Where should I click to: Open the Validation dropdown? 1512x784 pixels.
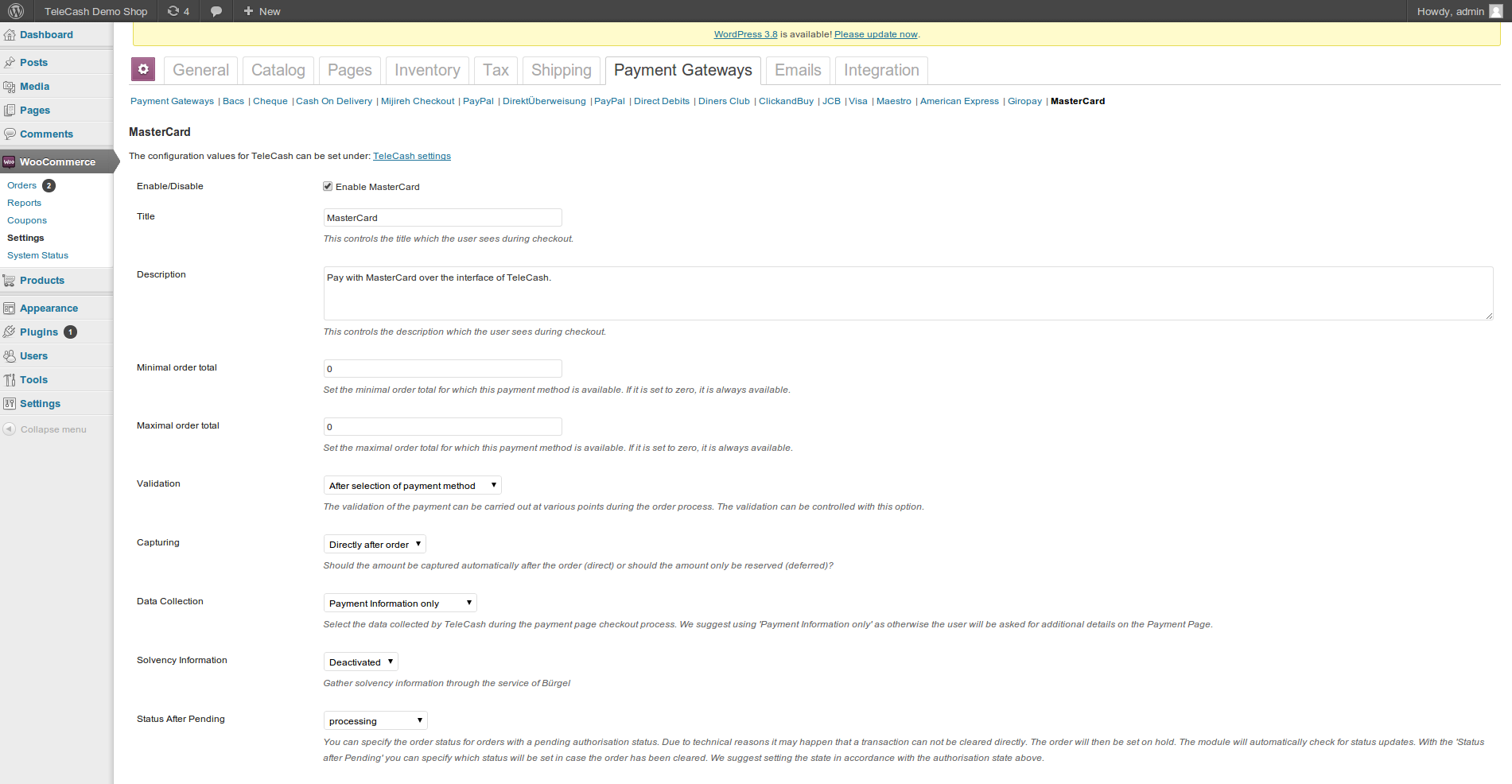click(412, 485)
